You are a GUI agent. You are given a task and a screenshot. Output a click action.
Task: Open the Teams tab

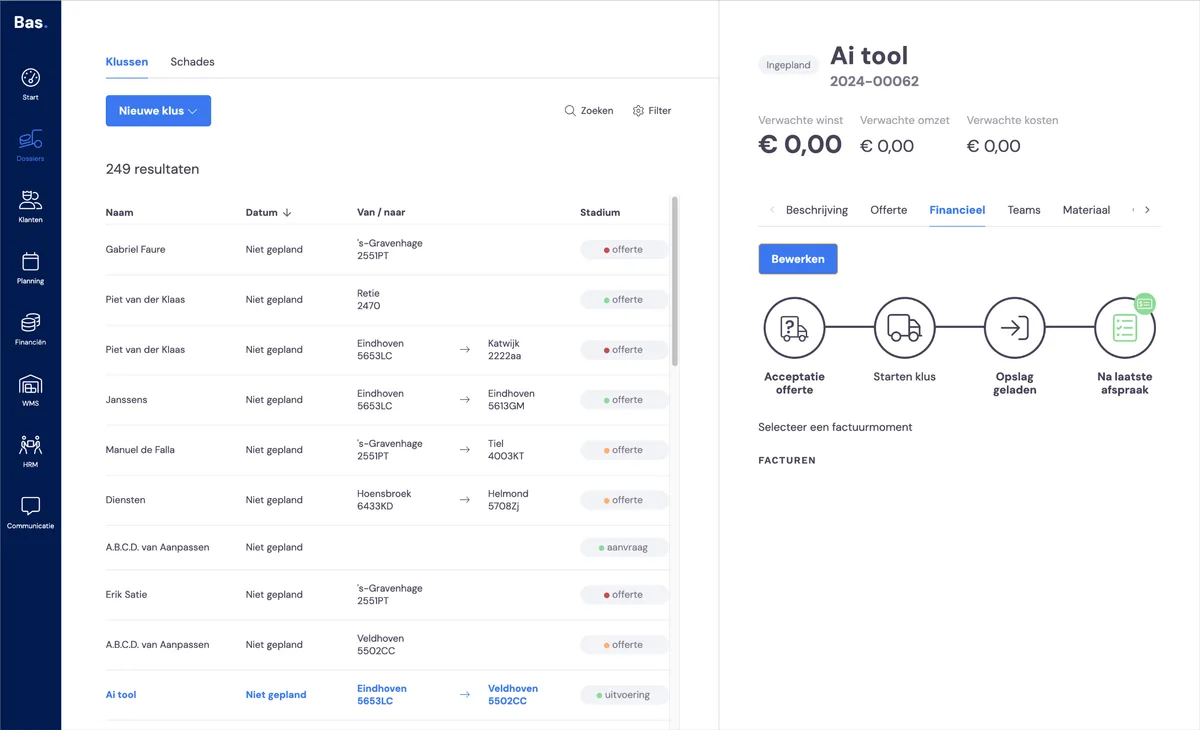[1024, 210]
